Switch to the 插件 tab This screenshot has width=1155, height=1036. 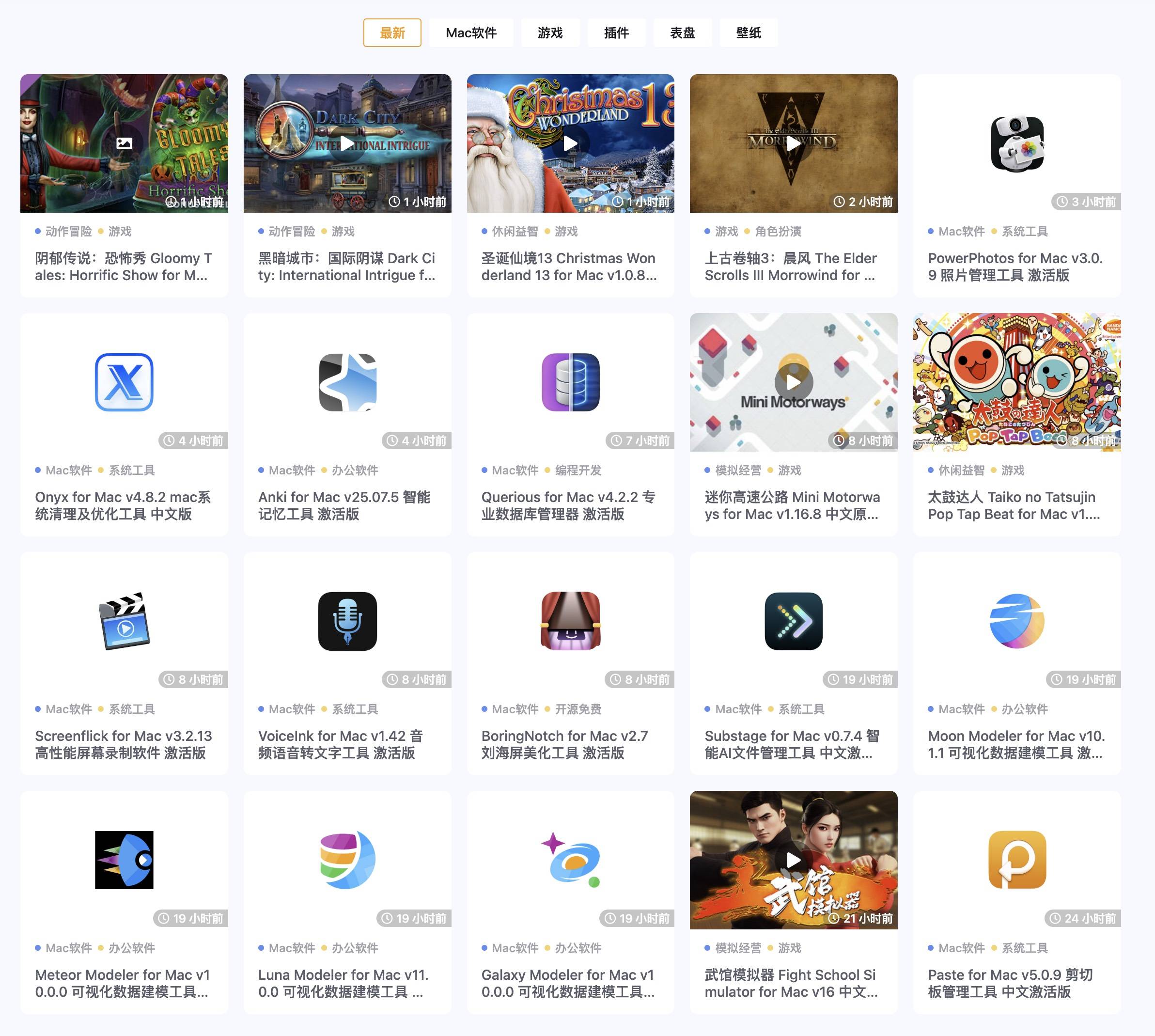tap(616, 32)
